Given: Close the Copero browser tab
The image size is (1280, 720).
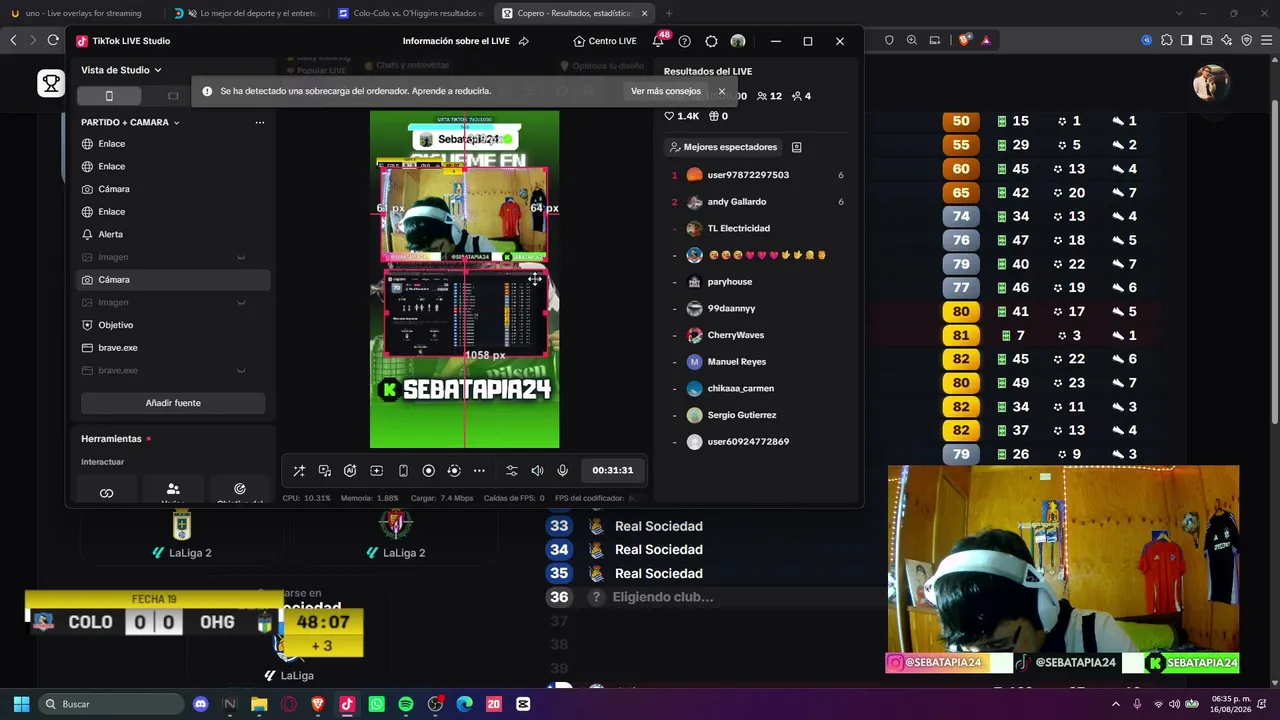Looking at the screenshot, I should 644,13.
